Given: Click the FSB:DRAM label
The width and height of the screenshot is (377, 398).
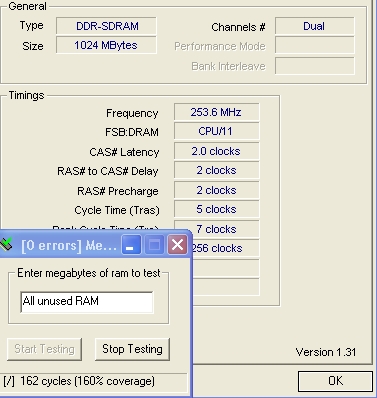Looking at the screenshot, I should [x=132, y=132].
